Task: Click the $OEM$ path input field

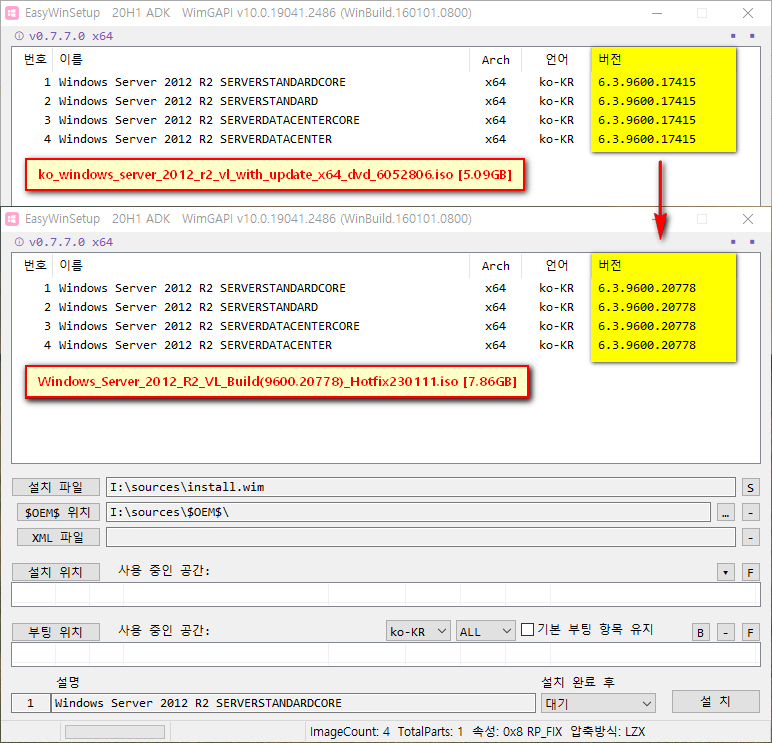Action: point(408,512)
